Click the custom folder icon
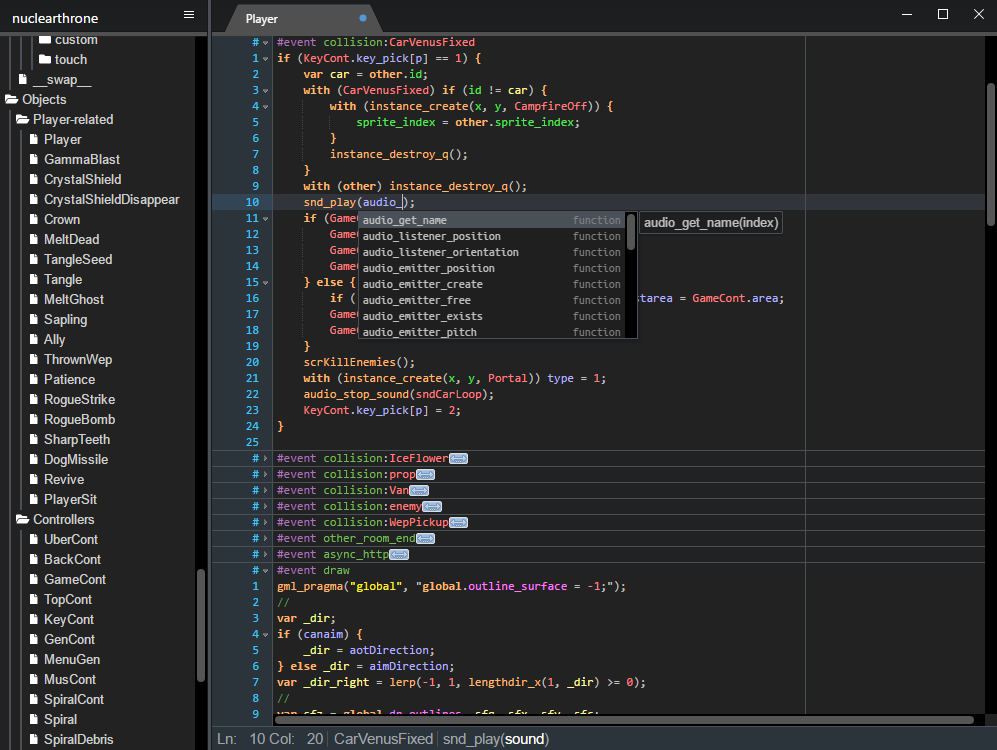The image size is (997, 750). click(45, 39)
